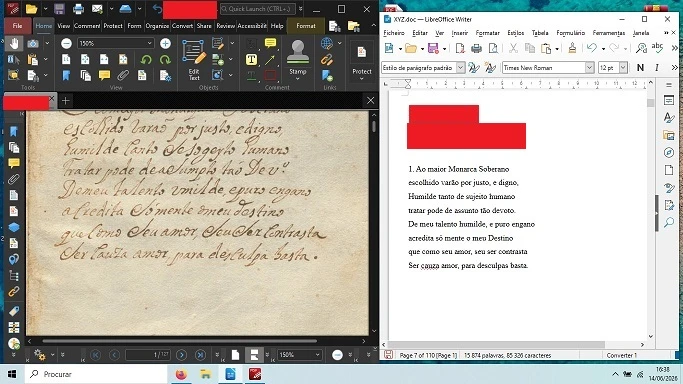Open Find and Replace in Writer
683x384 pixels.
pyautogui.click(x=641, y=48)
